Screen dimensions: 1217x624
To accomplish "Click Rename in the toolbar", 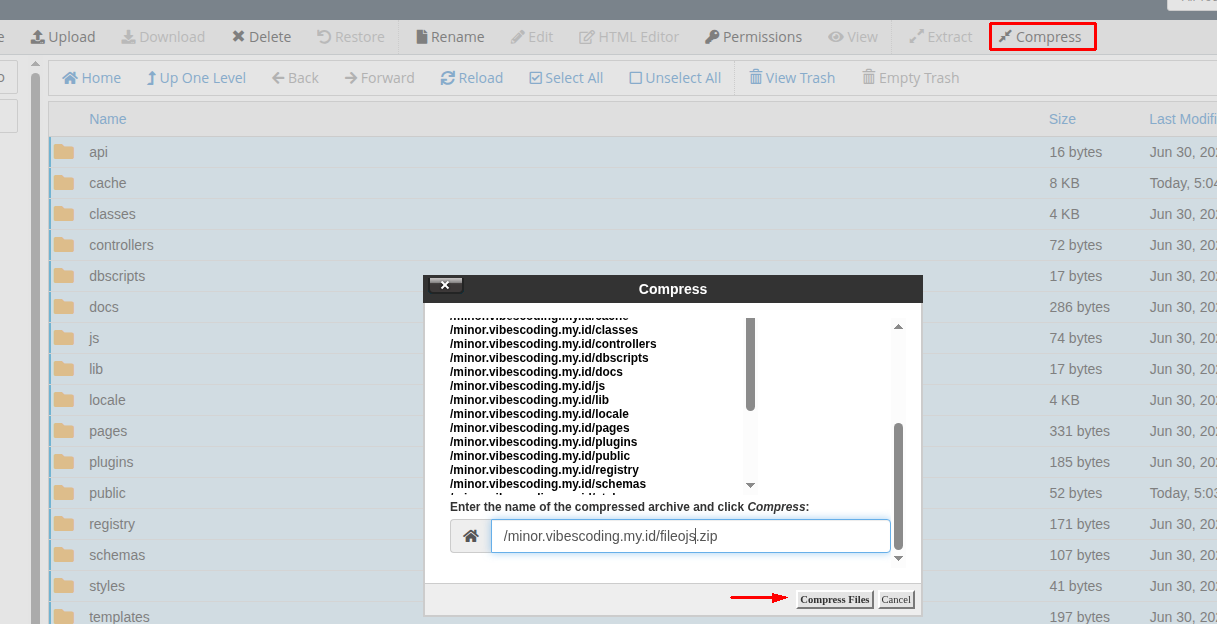I will (450, 37).
